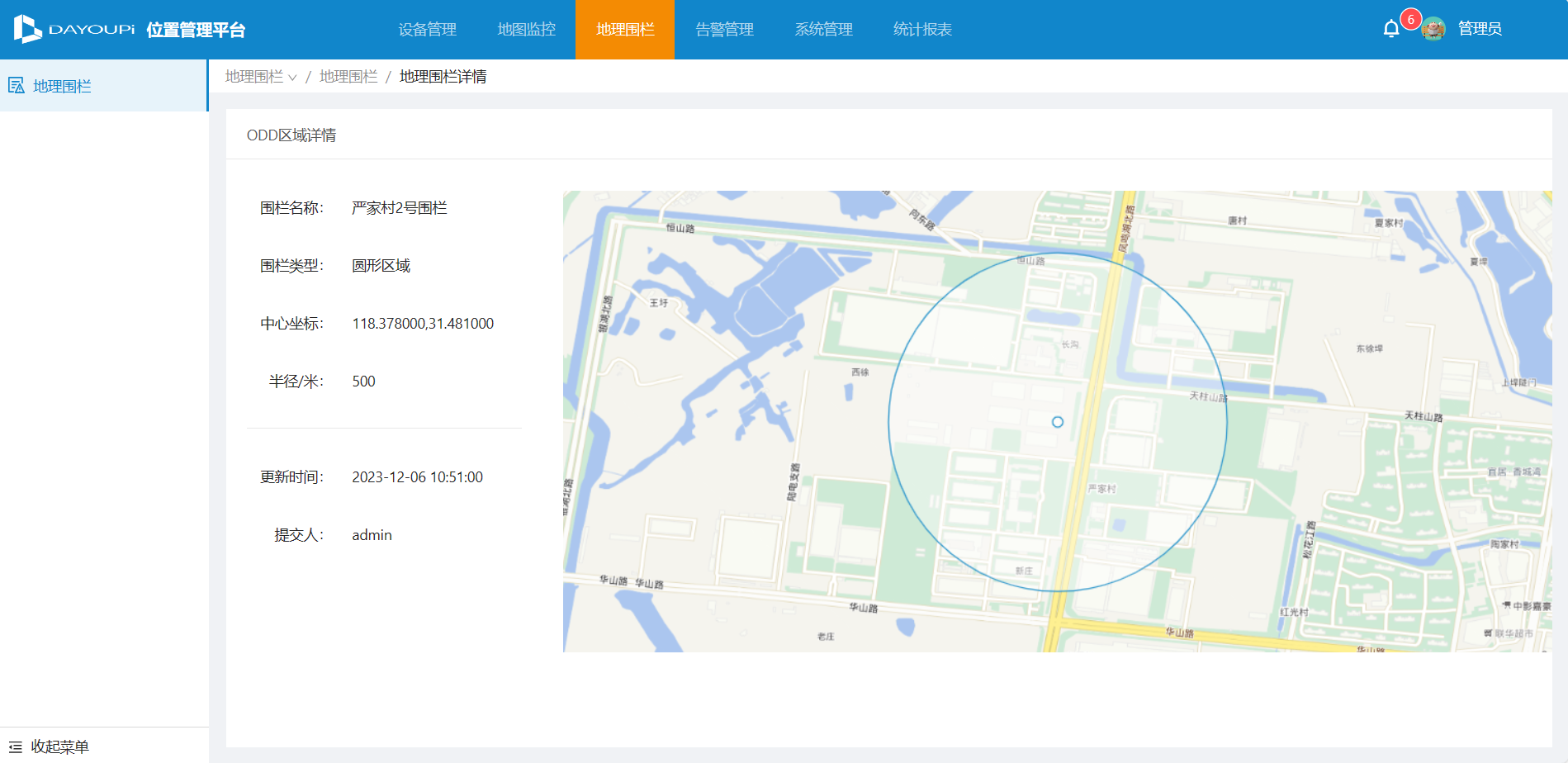1568x763 pixels.
Task: Click the 严家村 label on the map
Action: tap(1101, 489)
